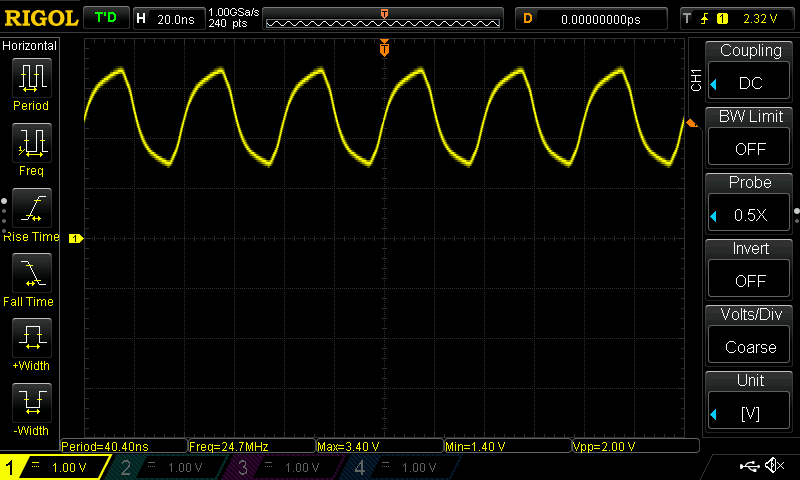Viewport: 800px width, 480px height.
Task: Toggle the speaker sound icon
Action: coord(774,466)
